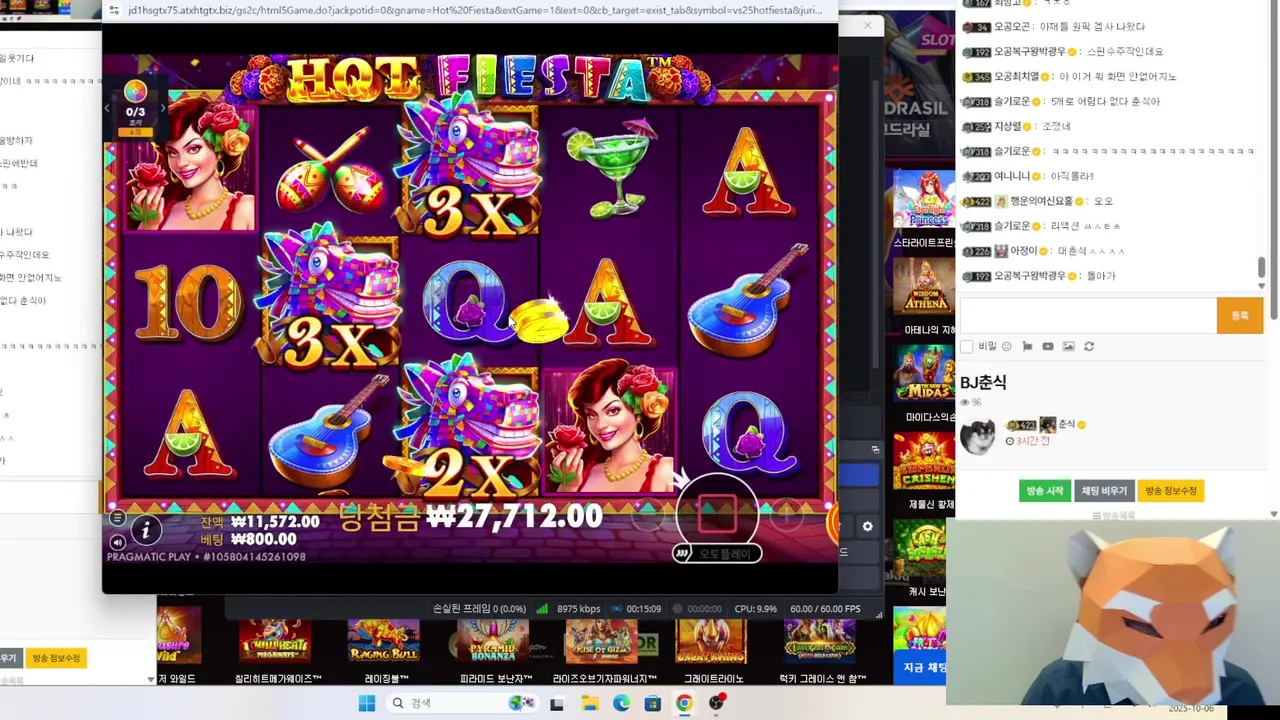
Task: Stop the spin with the square button
Action: (x=717, y=514)
